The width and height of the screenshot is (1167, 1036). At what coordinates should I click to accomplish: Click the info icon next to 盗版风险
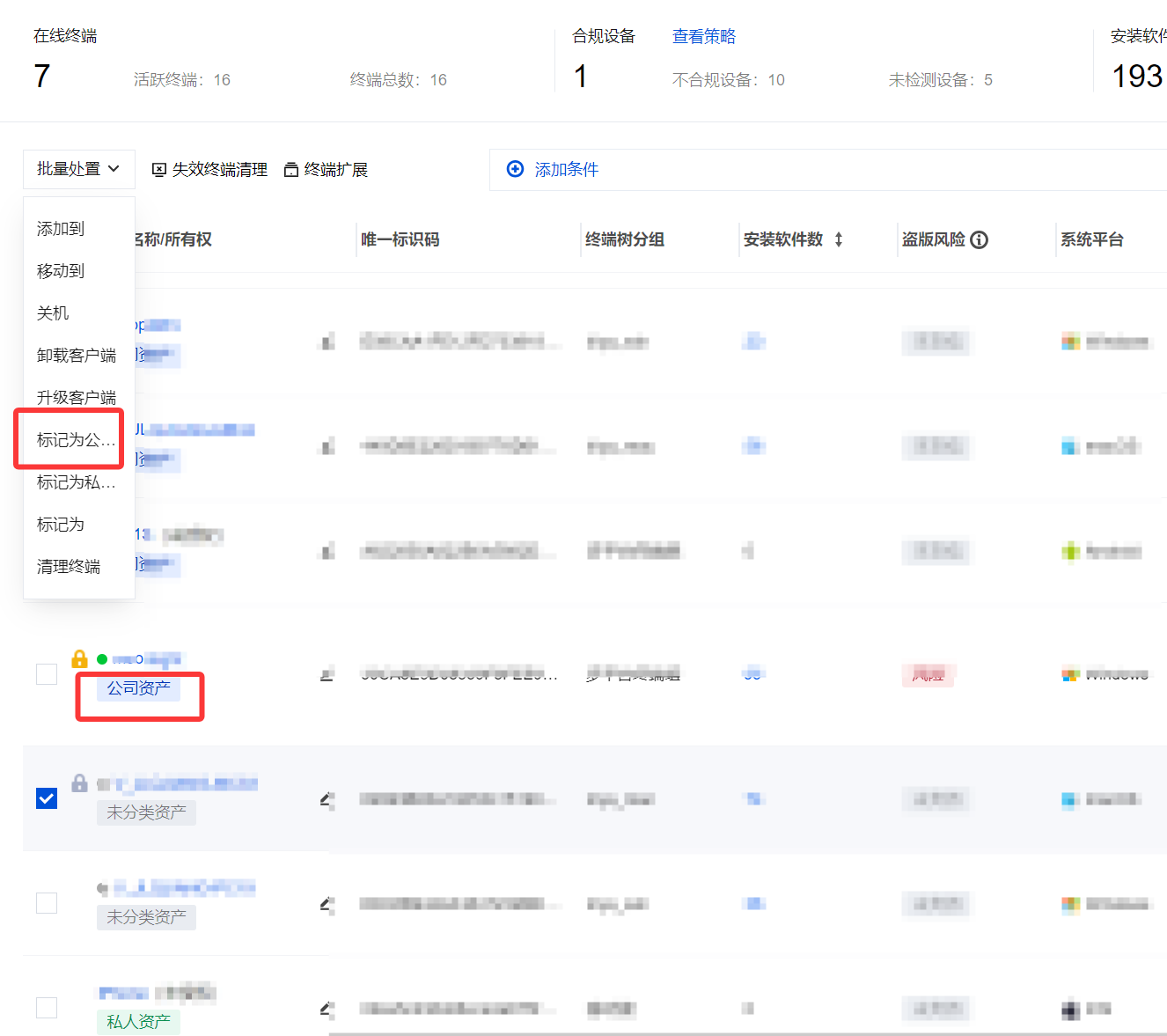coord(979,239)
